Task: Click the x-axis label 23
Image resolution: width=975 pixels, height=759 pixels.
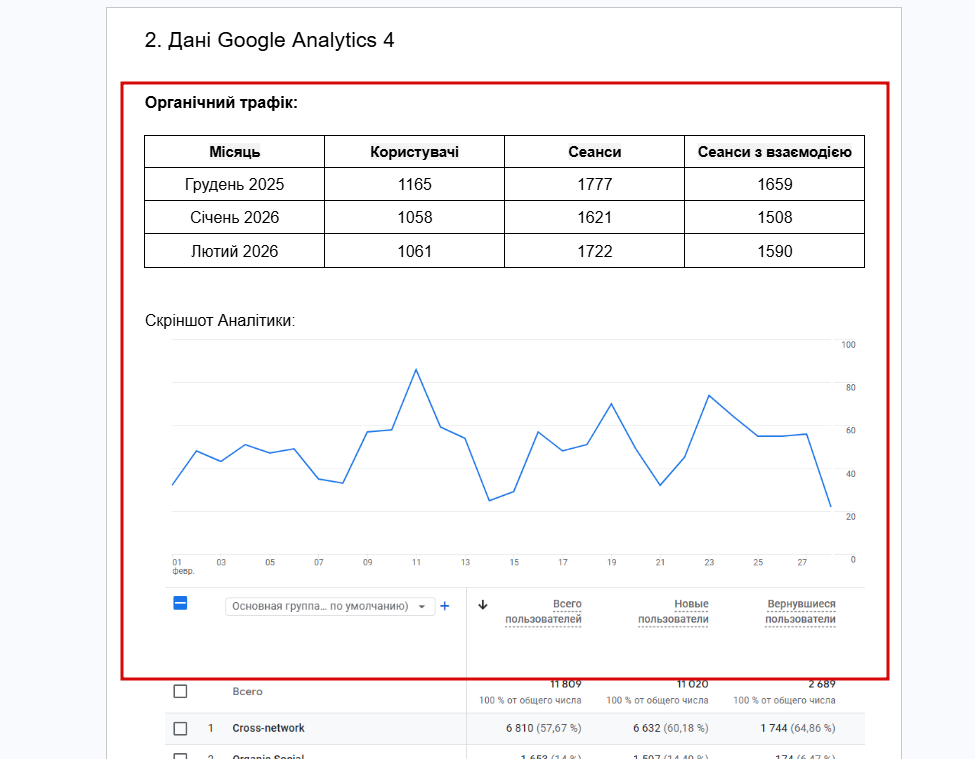Action: pos(709,562)
